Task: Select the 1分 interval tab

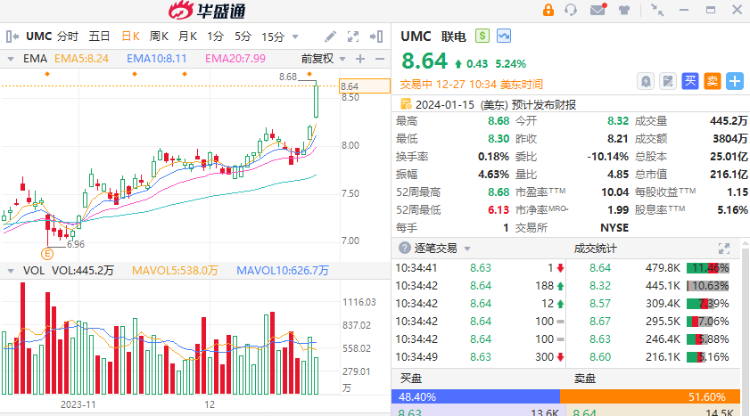Action: pos(215,36)
